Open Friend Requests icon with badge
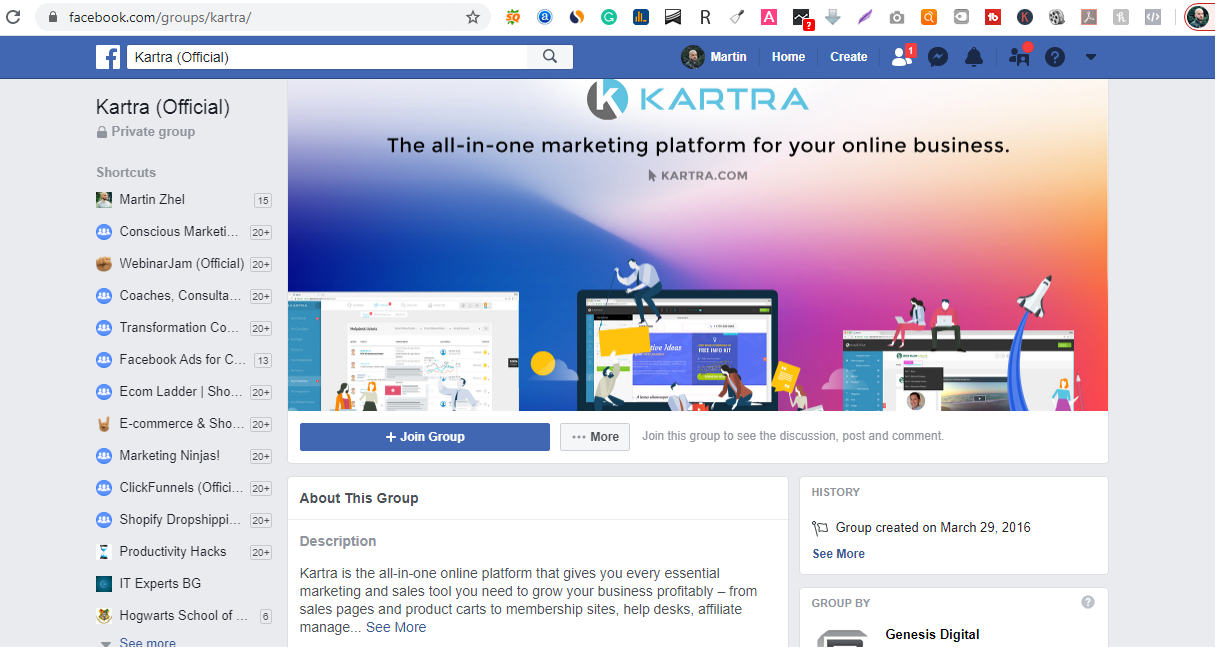1218x650 pixels. click(x=902, y=57)
